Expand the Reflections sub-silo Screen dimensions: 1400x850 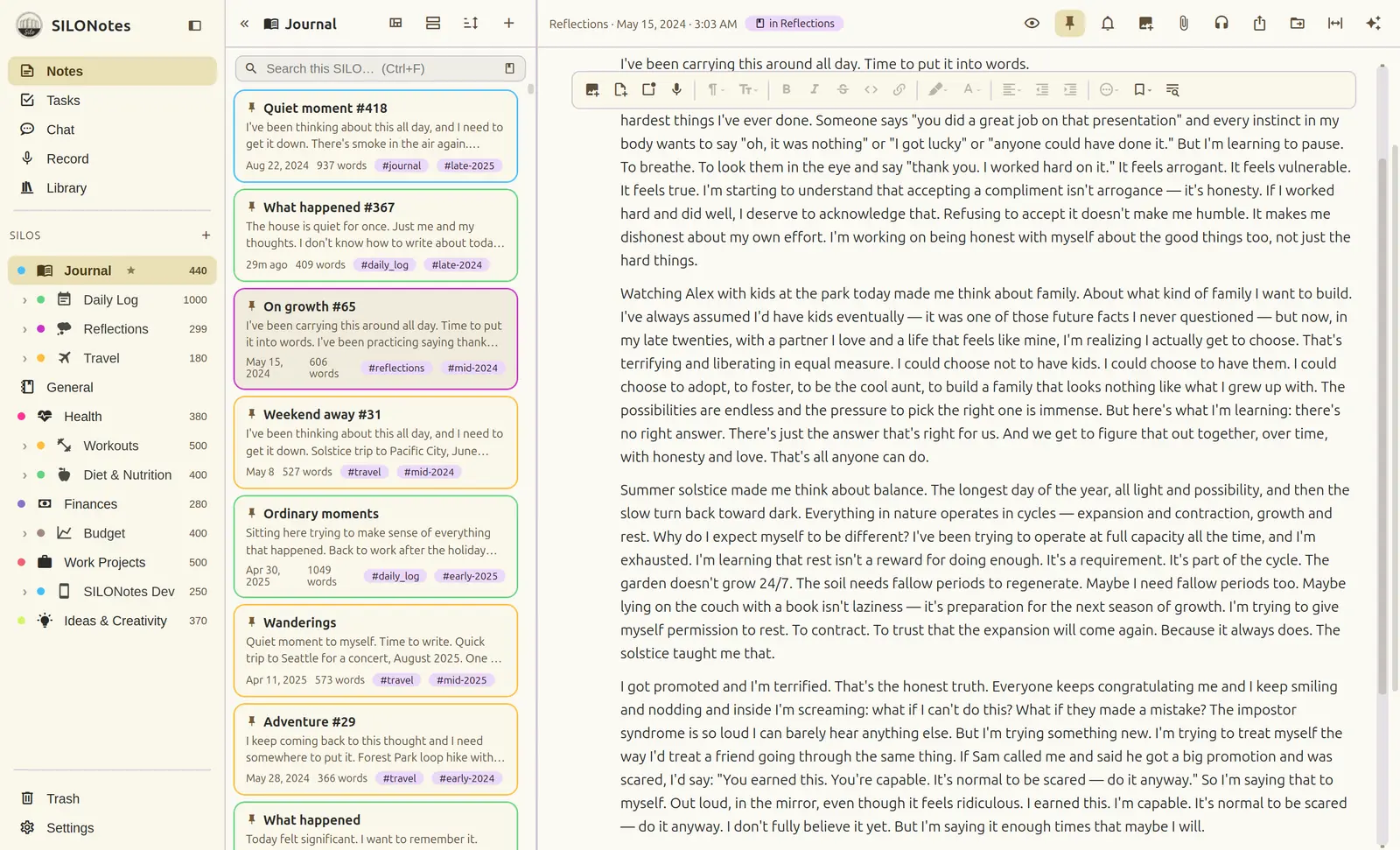coord(24,329)
